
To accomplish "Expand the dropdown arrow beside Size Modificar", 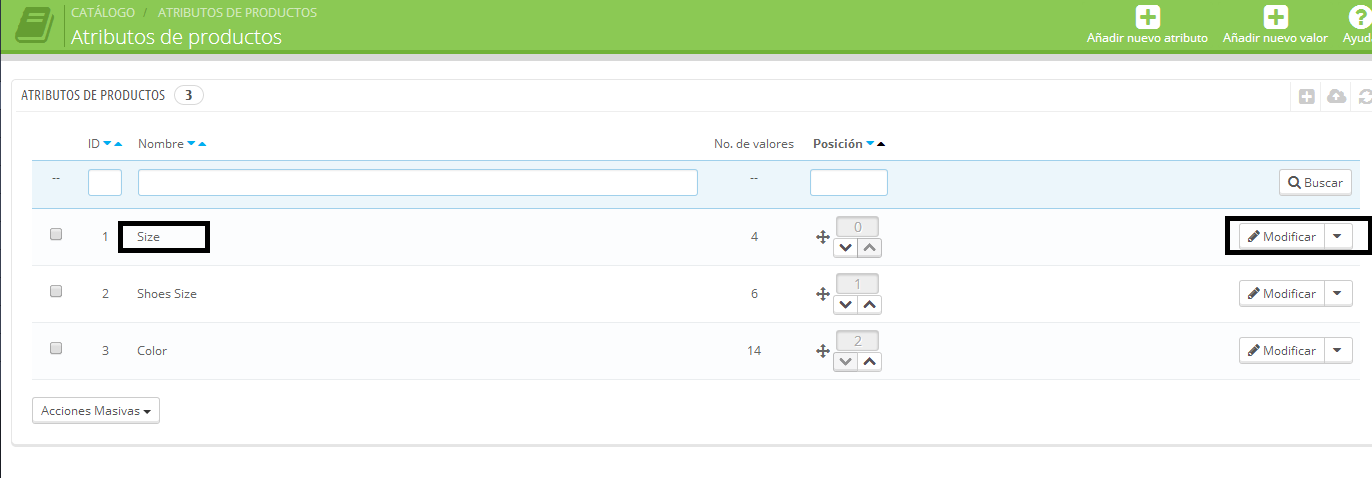I will [x=1338, y=237].
